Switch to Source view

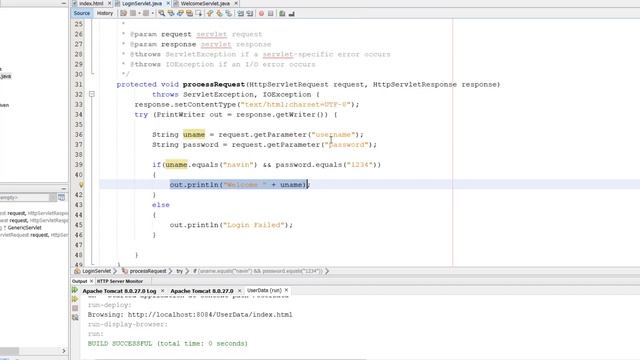coord(82,13)
